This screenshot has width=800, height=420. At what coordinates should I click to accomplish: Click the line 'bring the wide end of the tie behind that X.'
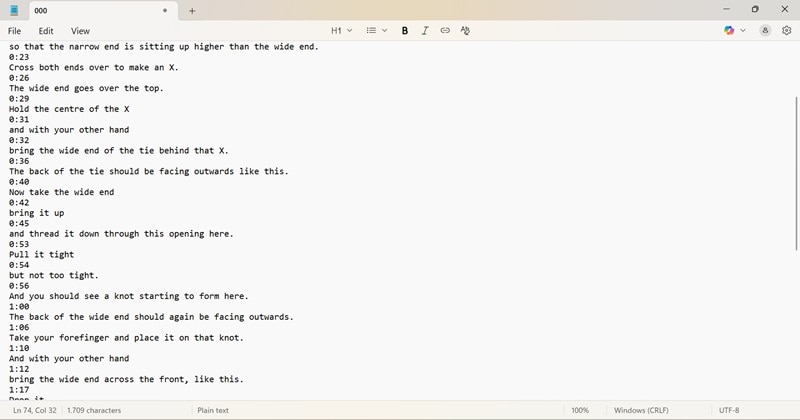118,151
